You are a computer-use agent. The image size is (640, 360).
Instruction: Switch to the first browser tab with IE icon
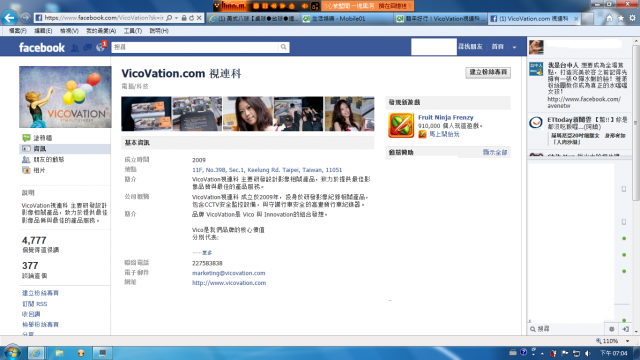254,19
